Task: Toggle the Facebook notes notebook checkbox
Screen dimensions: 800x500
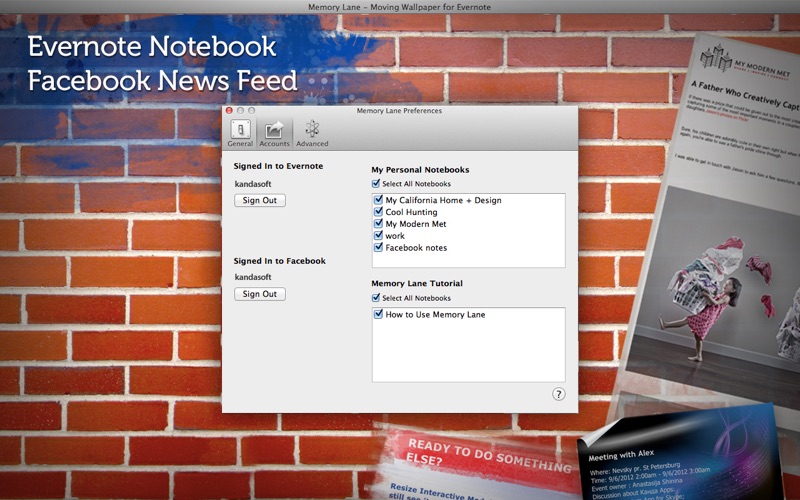Action: tap(378, 247)
